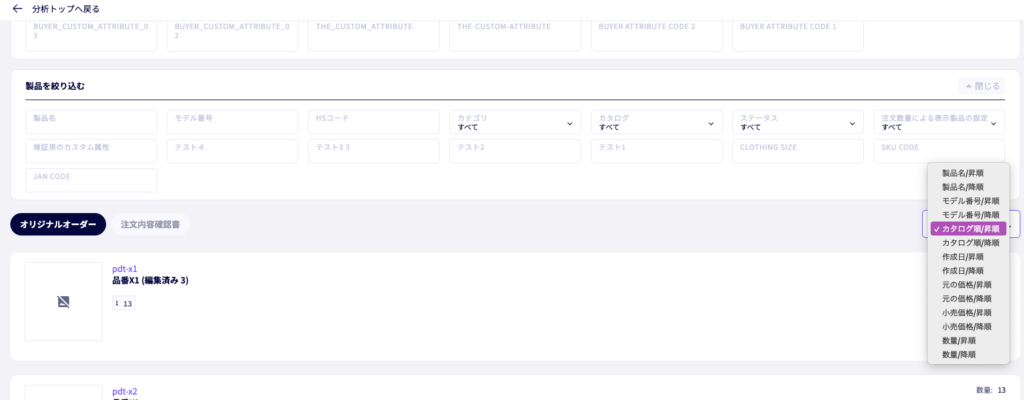Open 分析トップへ戻る link
The width and height of the screenshot is (1024, 400).
point(65,9)
